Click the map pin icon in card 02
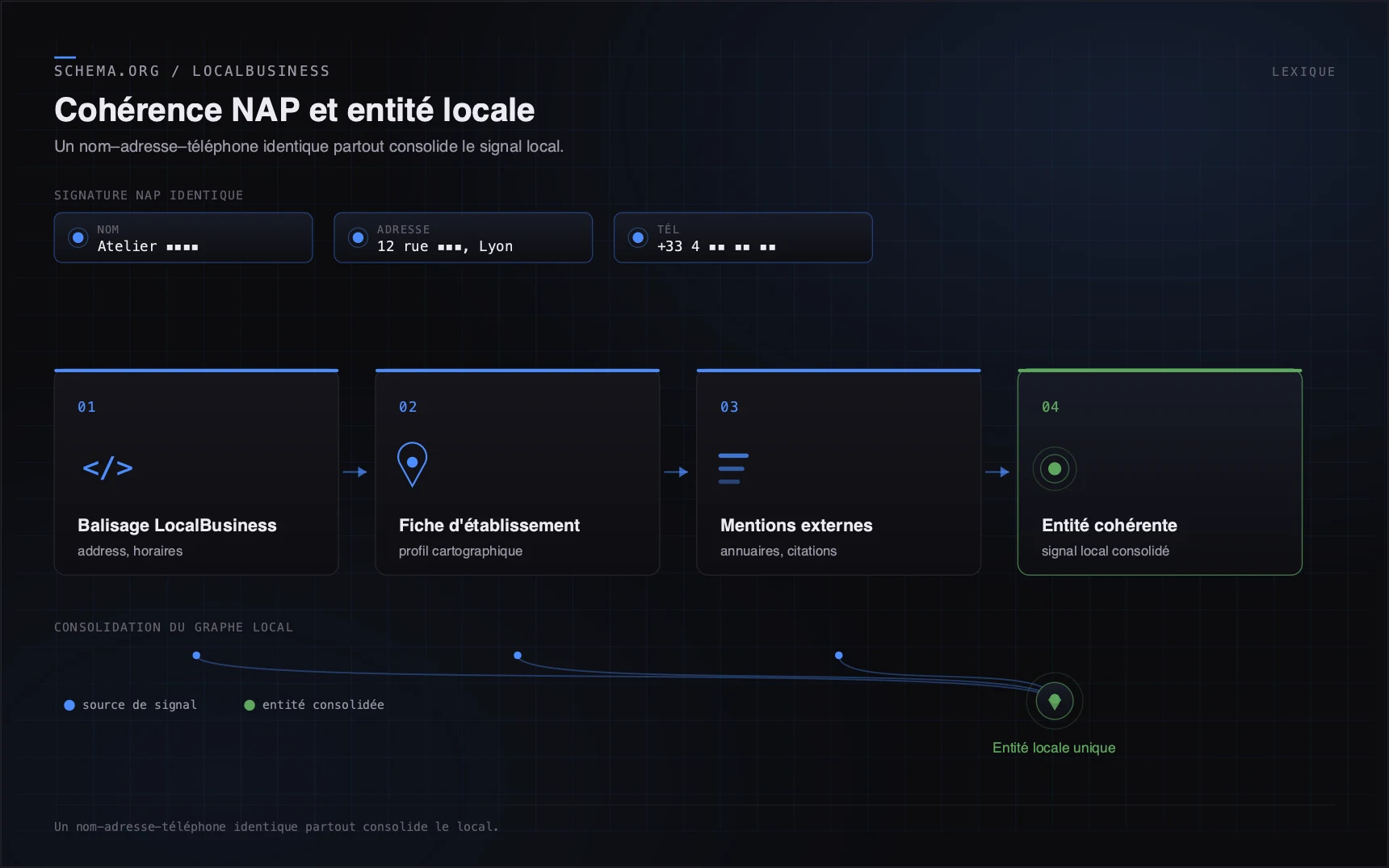Image resolution: width=1389 pixels, height=868 pixels. tap(412, 464)
